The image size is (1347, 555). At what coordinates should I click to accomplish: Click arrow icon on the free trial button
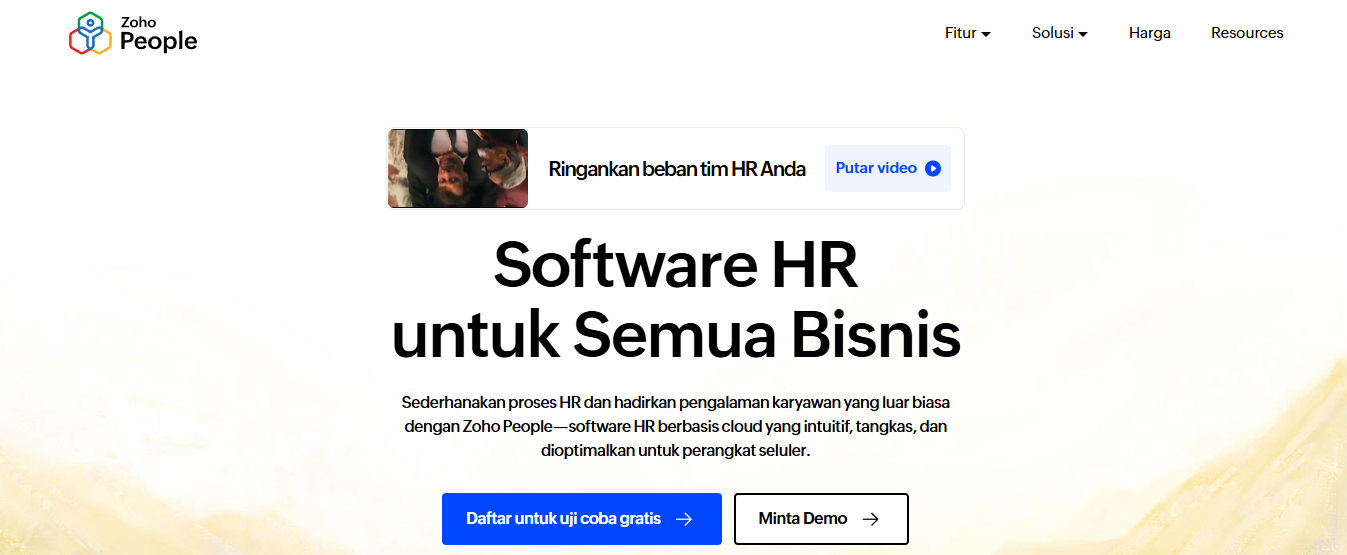point(684,519)
